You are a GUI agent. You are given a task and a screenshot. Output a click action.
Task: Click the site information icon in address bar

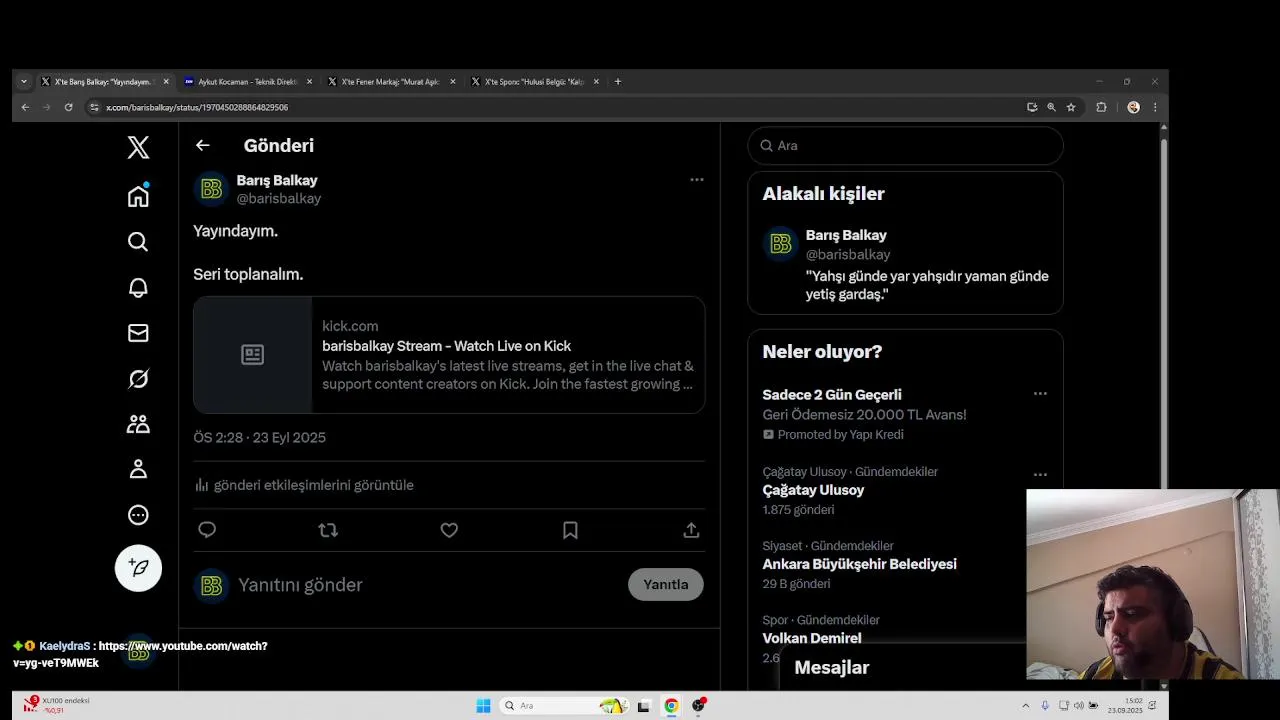click(94, 107)
